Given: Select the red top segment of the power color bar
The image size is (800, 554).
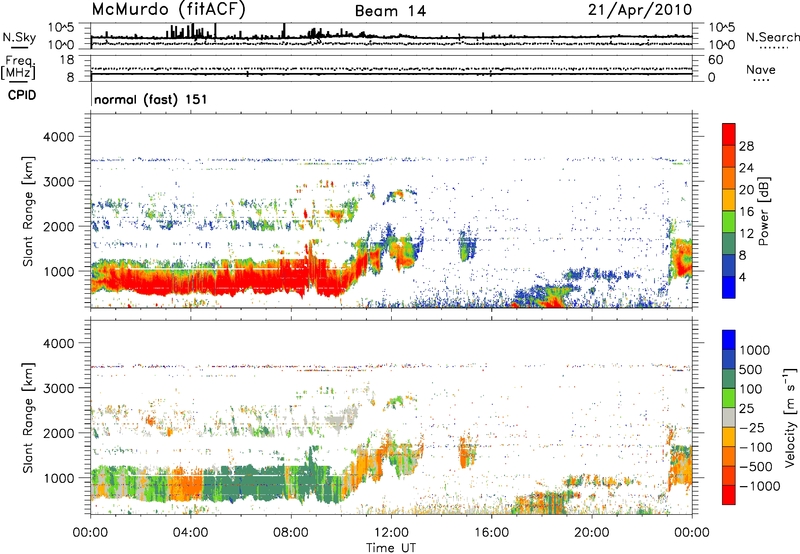Looking at the screenshot, I should tap(729, 134).
